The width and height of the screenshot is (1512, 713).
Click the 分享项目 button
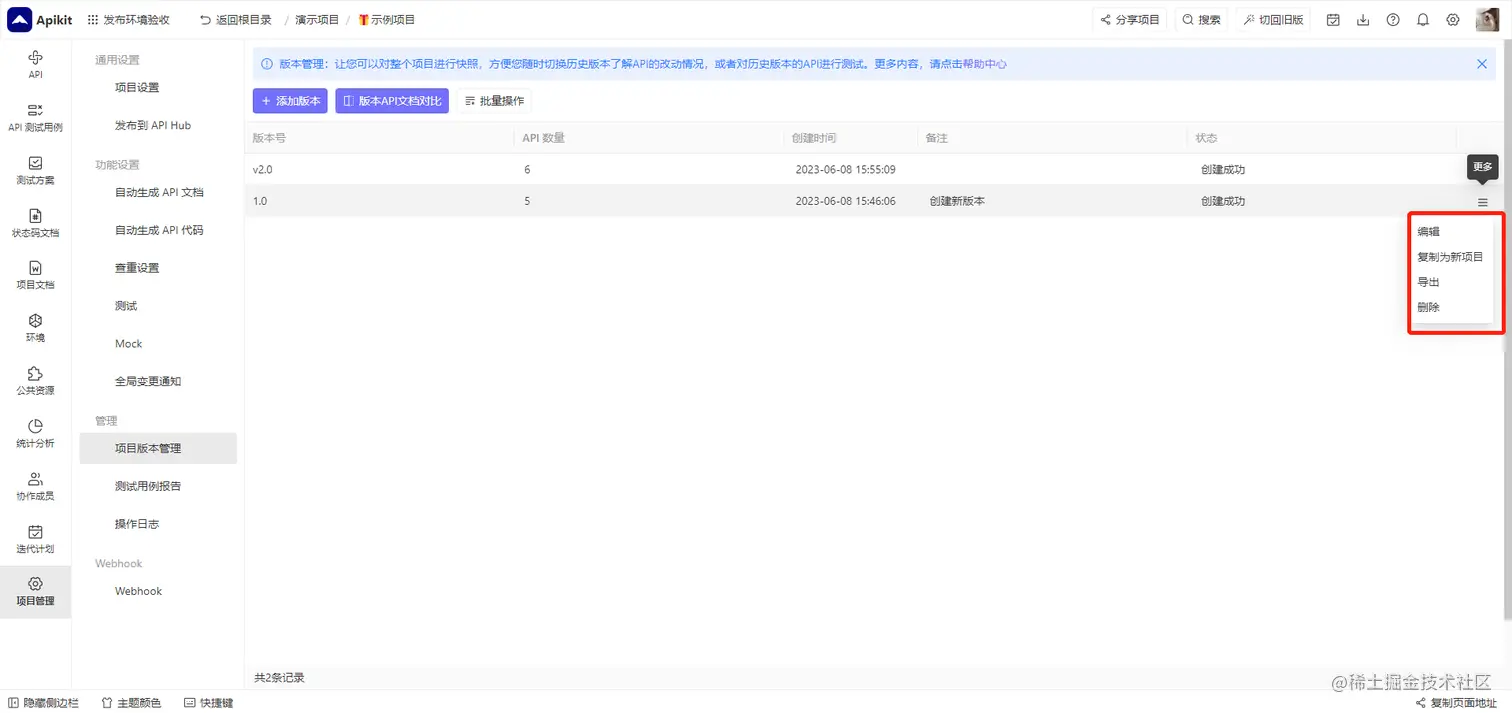click(1130, 20)
